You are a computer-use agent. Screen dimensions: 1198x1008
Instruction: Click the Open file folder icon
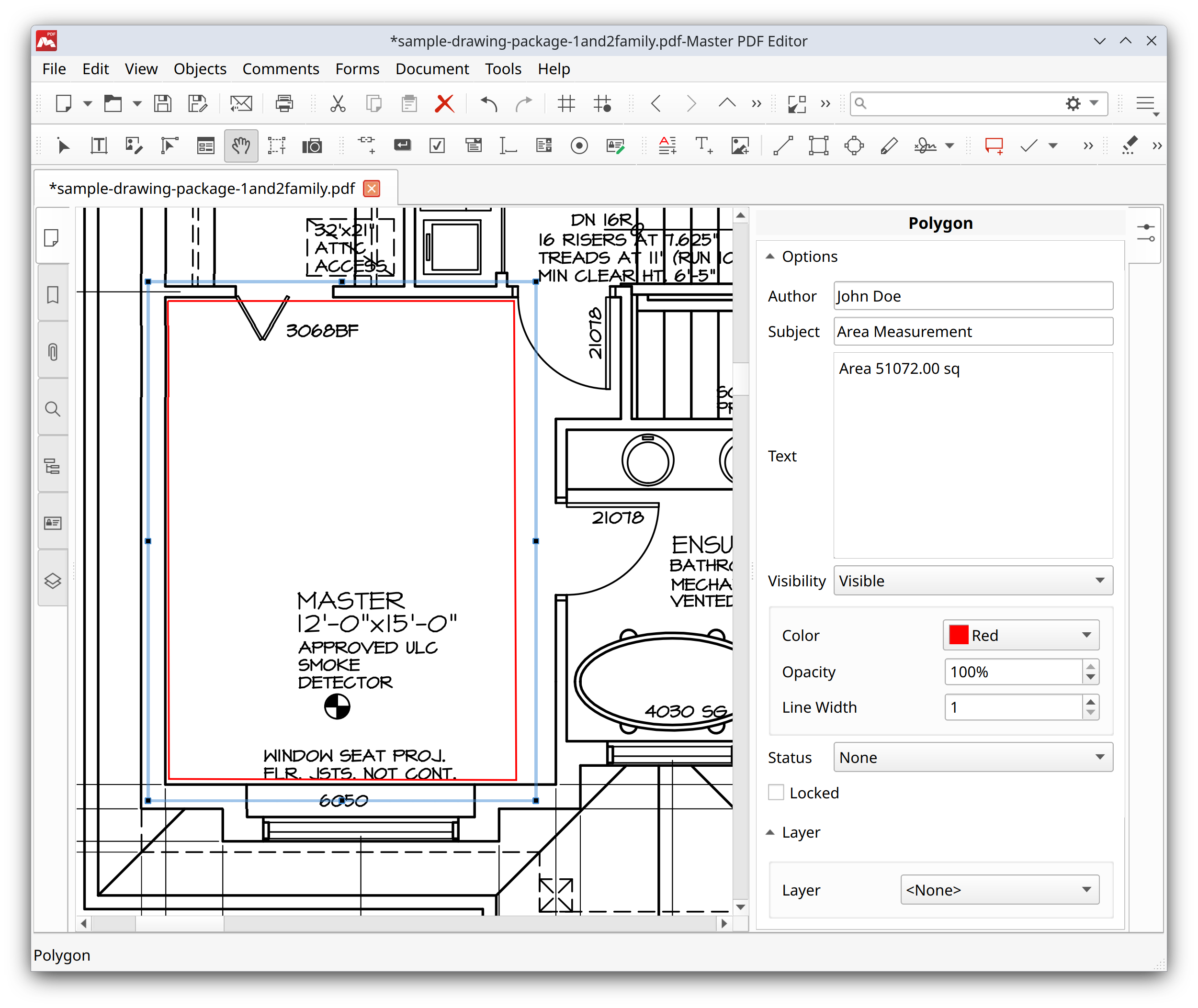[x=113, y=103]
